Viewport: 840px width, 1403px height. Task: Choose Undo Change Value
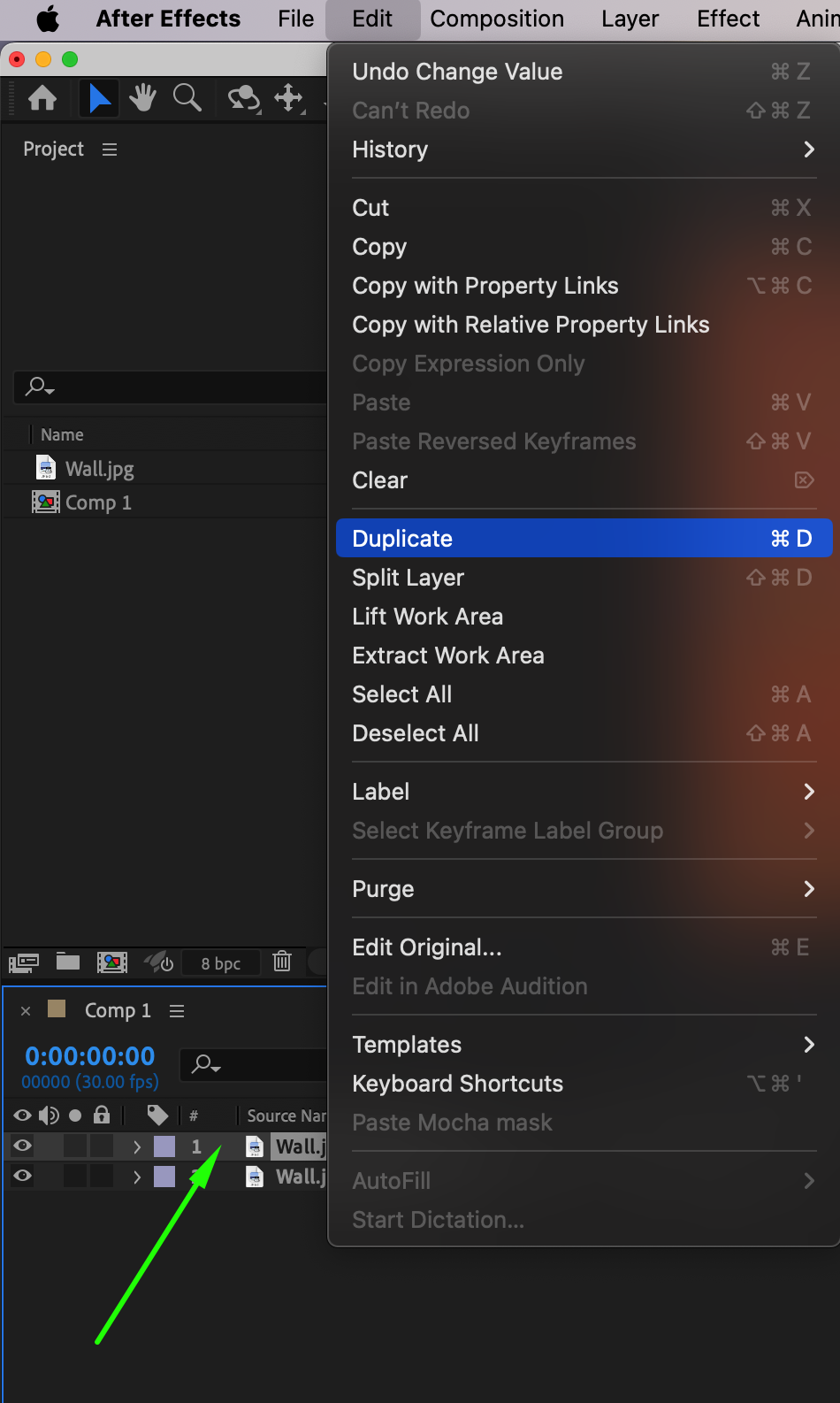(x=583, y=72)
